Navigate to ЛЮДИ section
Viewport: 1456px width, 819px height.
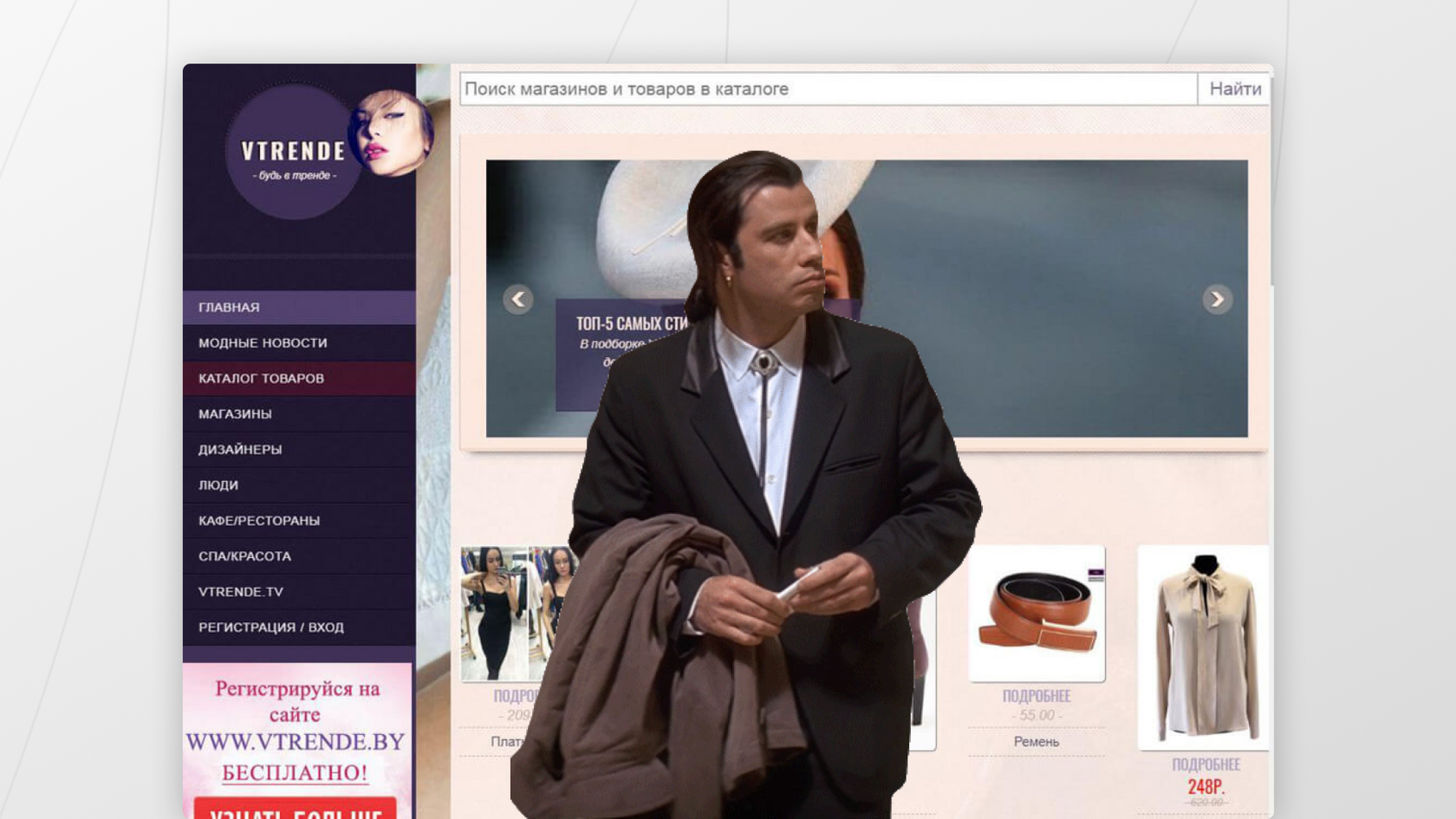click(x=299, y=485)
